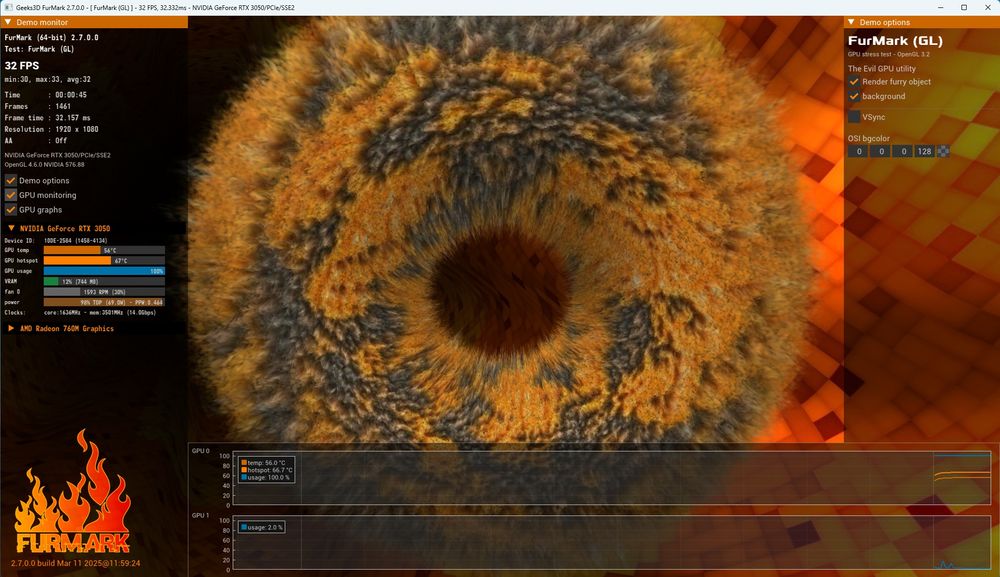Click the build date text below the logo
The image size is (1000, 577).
click(75, 564)
